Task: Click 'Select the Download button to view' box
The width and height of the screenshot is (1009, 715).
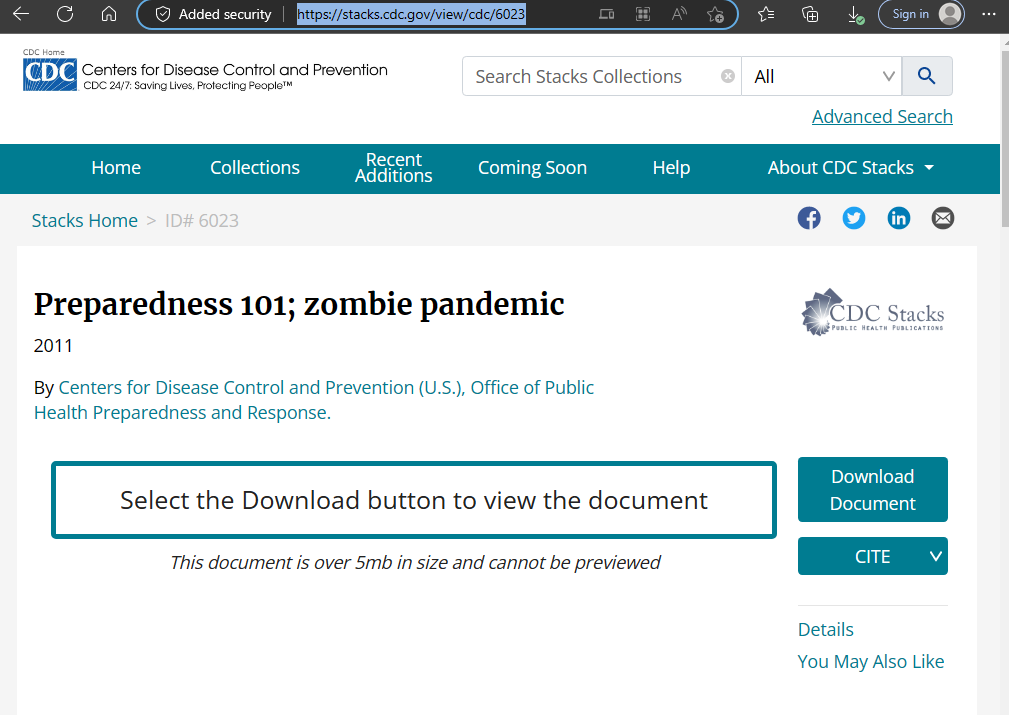Action: 414,500
